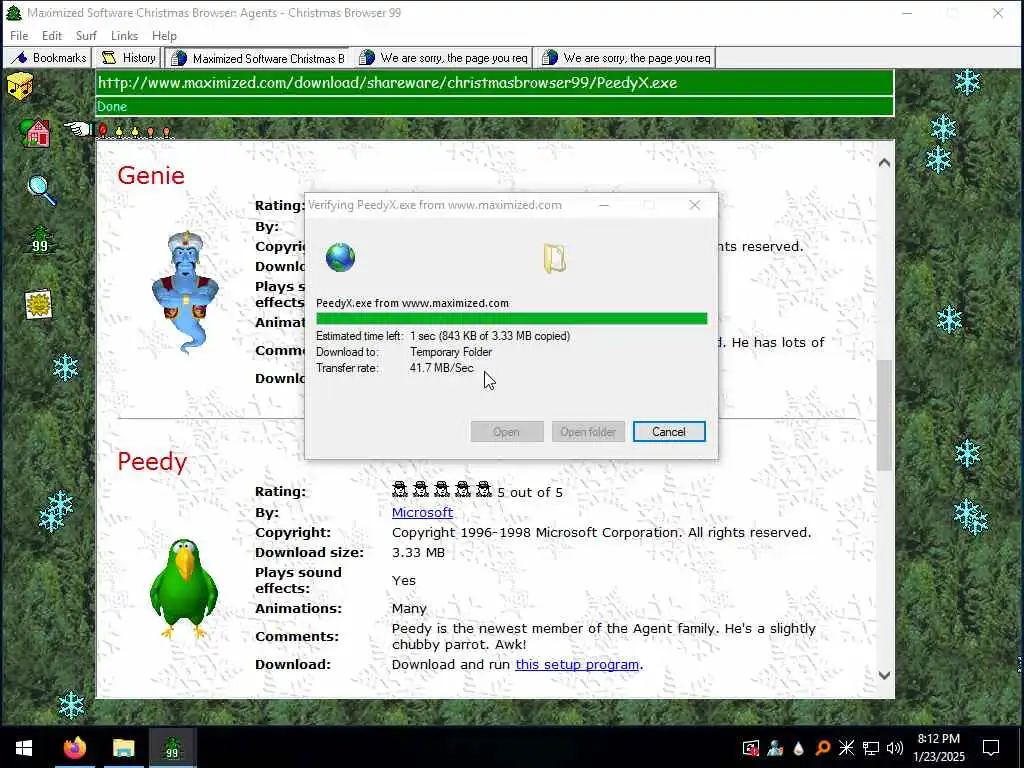The width and height of the screenshot is (1024, 768).
Task: Click 'Temporary Folder' download destination text
Action: pos(451,352)
